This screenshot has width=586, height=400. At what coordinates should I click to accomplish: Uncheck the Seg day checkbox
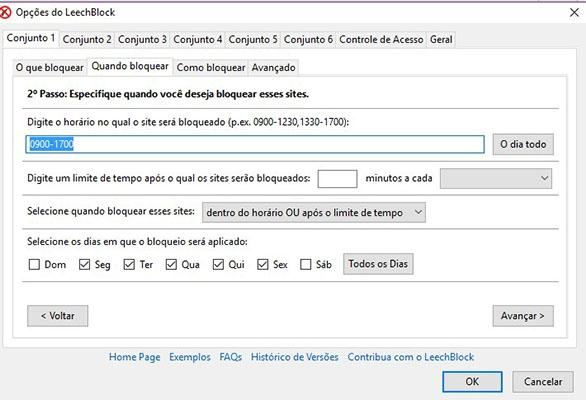[84, 264]
